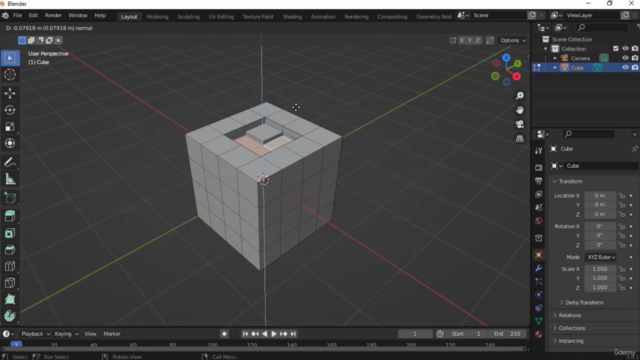Screen dimensions: 640x360
Task: Open the Object Data properties tab
Action: click(539, 321)
